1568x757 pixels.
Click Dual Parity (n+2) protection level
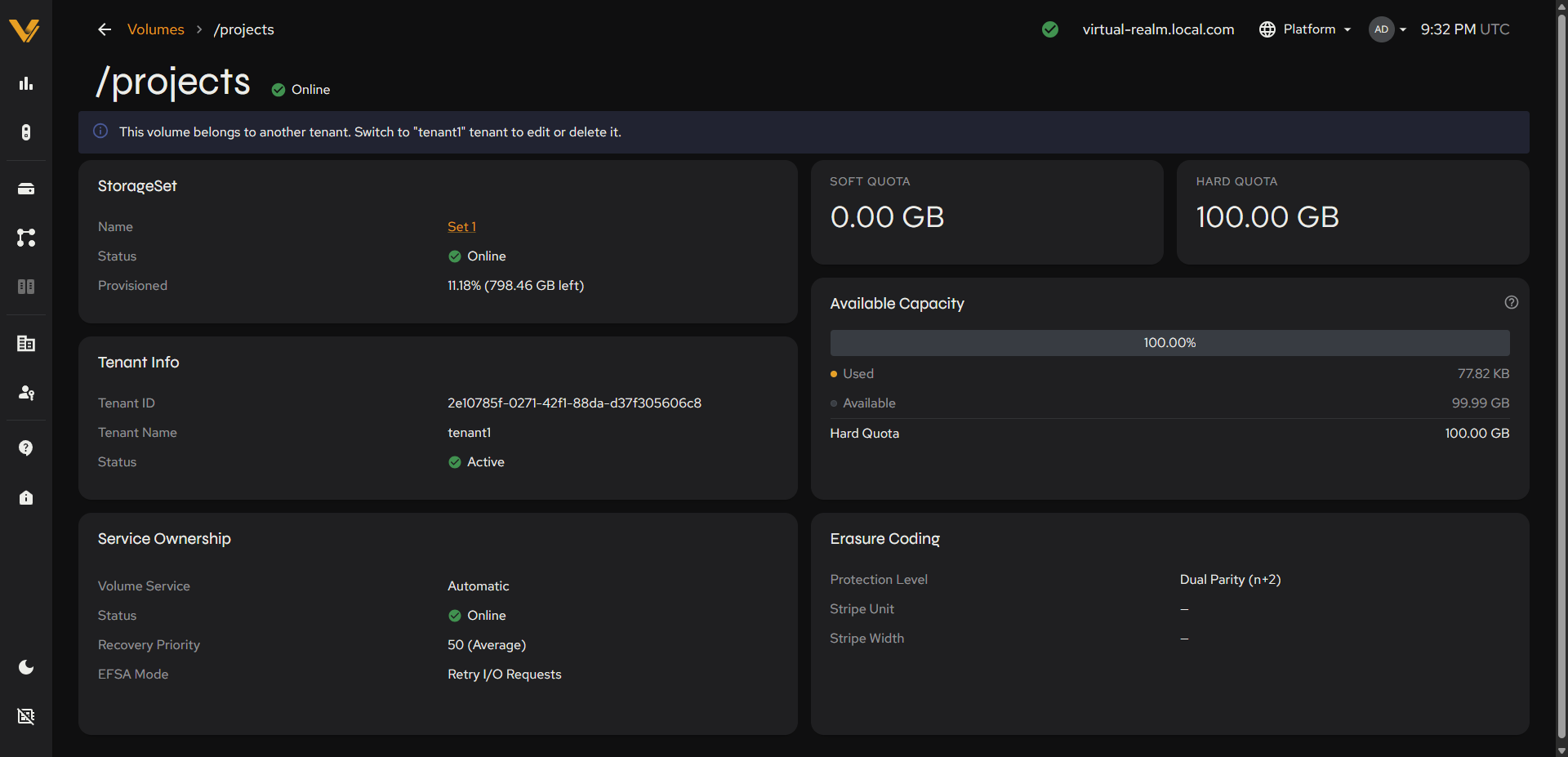tap(1230, 580)
